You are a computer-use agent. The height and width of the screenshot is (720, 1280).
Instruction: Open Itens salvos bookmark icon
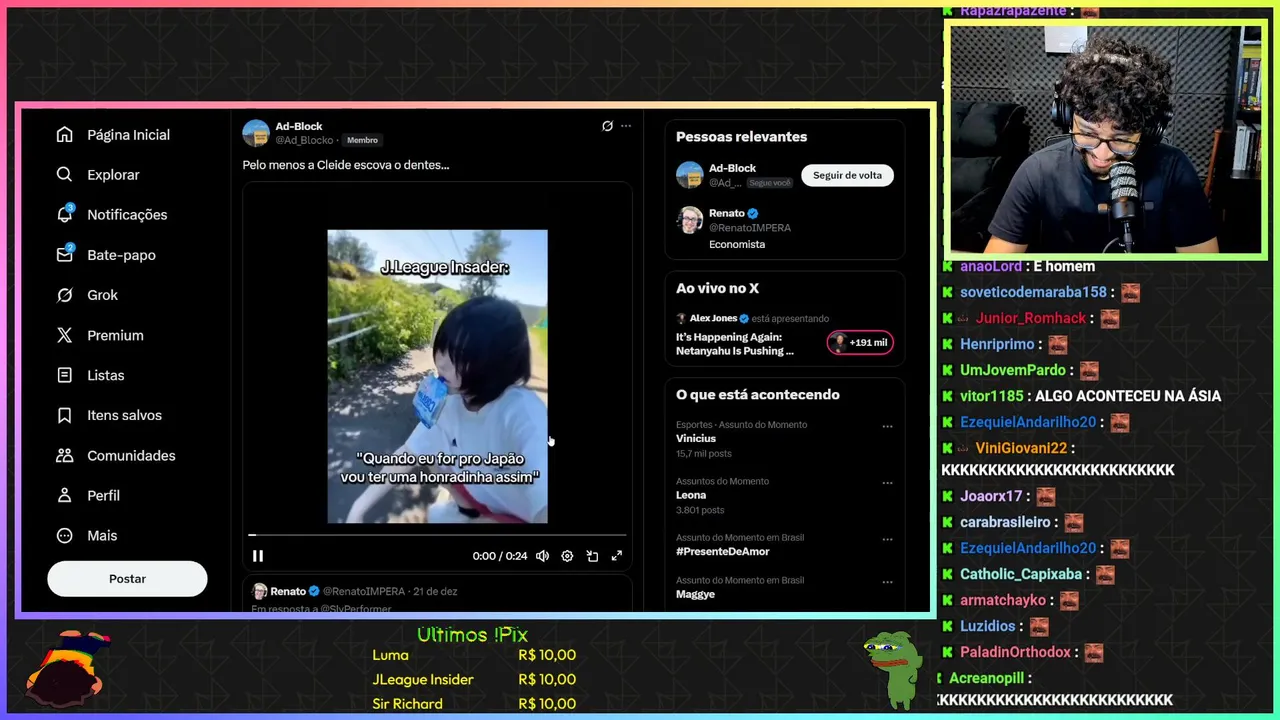click(x=64, y=415)
